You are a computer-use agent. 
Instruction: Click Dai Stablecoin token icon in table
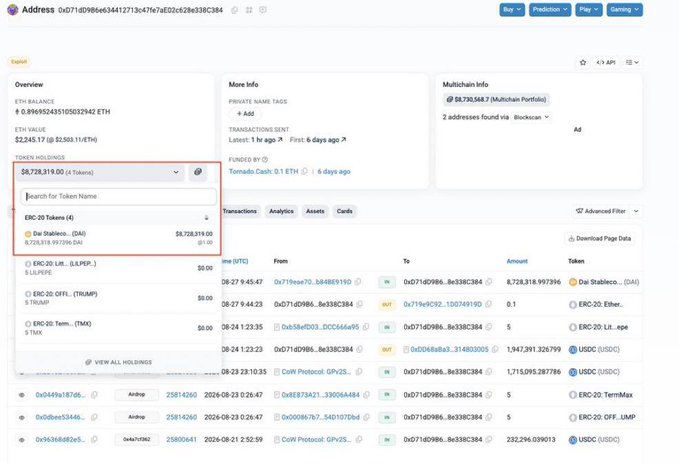572,282
